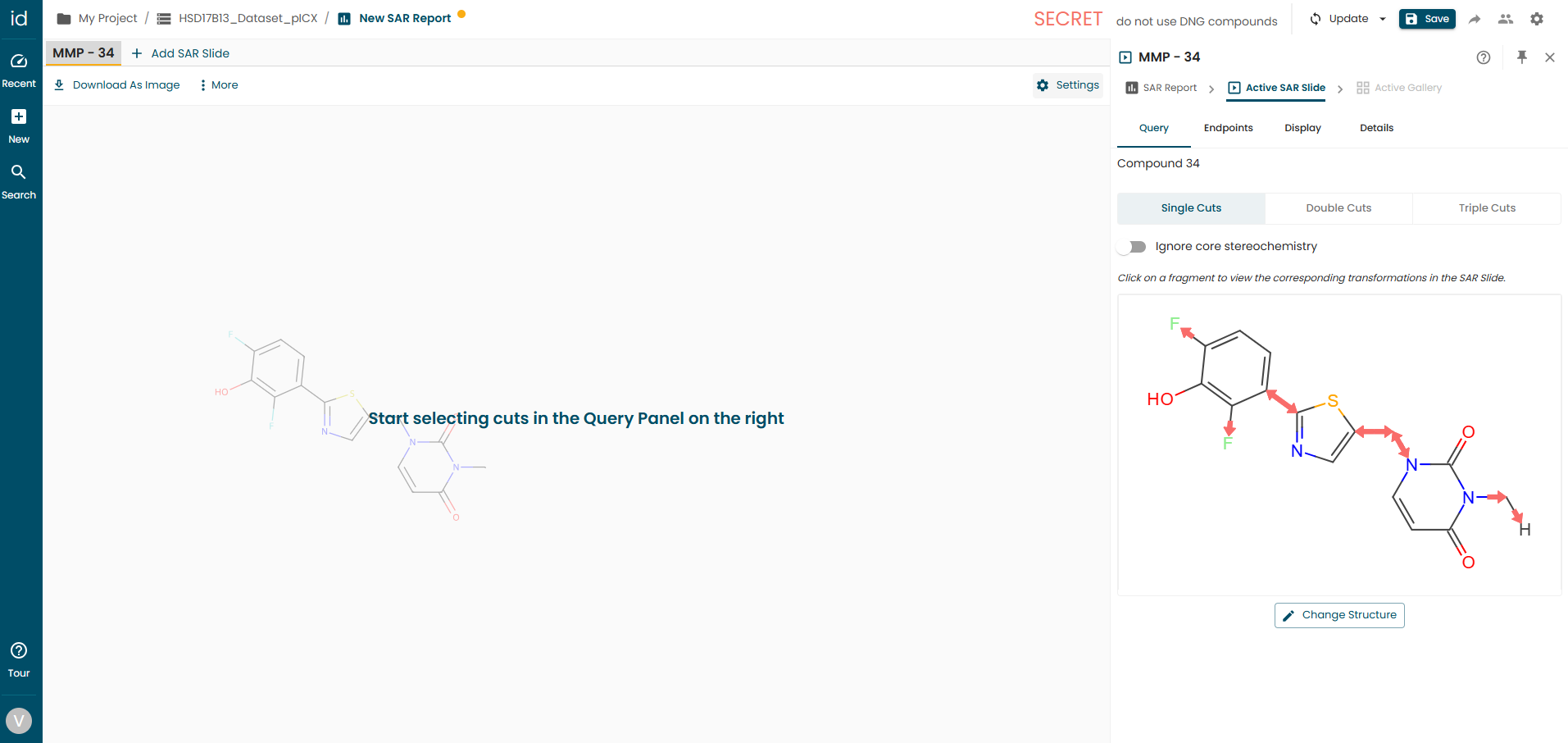
Task: Switch to the Details tab
Action: [x=1376, y=128]
